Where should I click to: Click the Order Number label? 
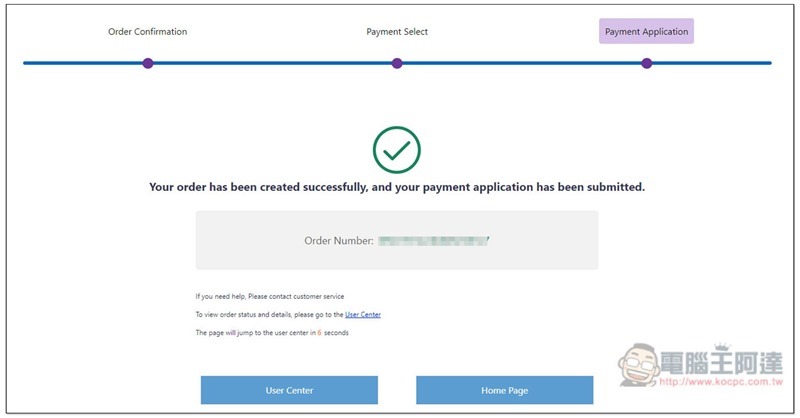tap(339, 241)
